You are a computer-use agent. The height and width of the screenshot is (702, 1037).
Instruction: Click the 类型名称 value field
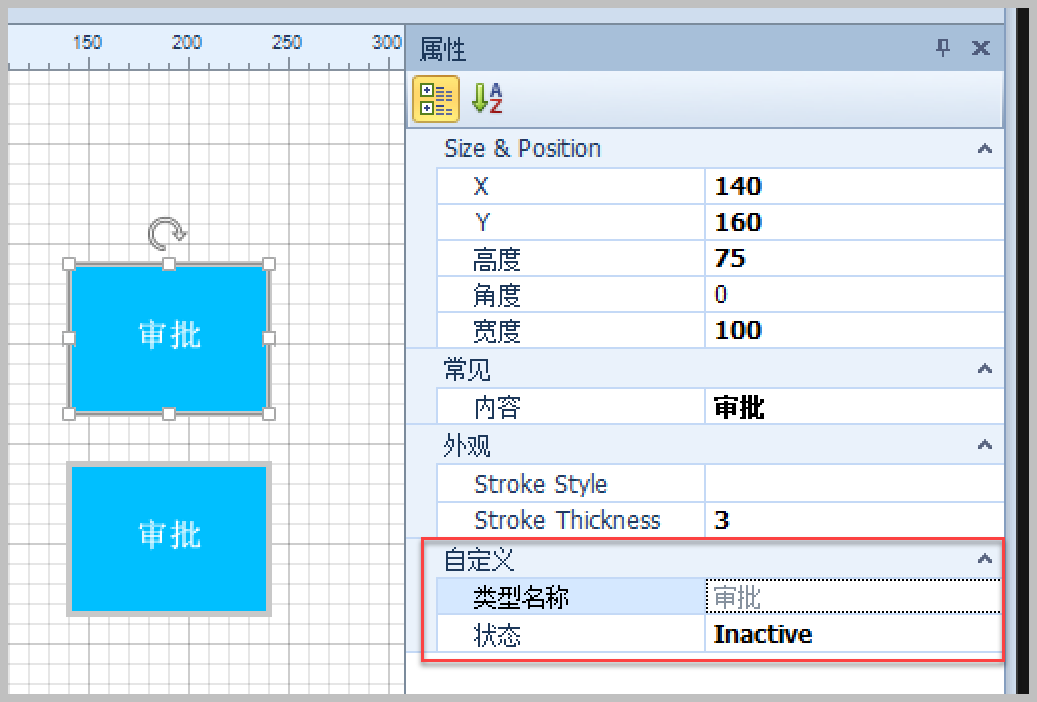(x=853, y=597)
